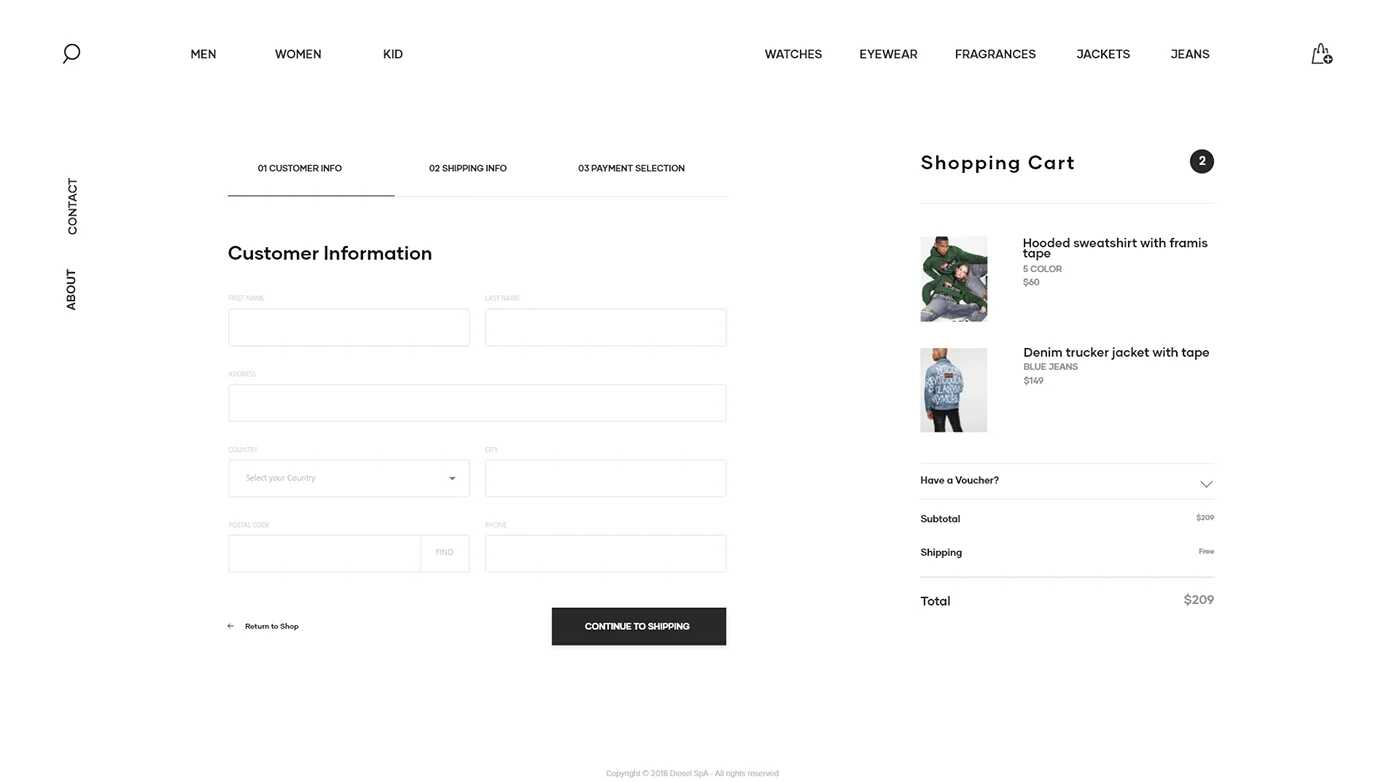1400x782 pixels.
Task: Click the vertical Contact link
Action: [x=72, y=206]
